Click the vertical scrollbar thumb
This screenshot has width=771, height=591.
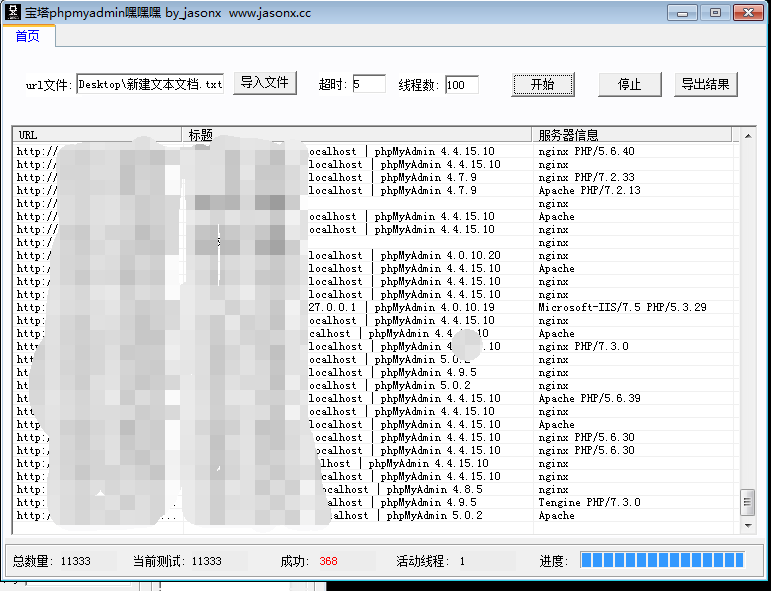tap(746, 502)
